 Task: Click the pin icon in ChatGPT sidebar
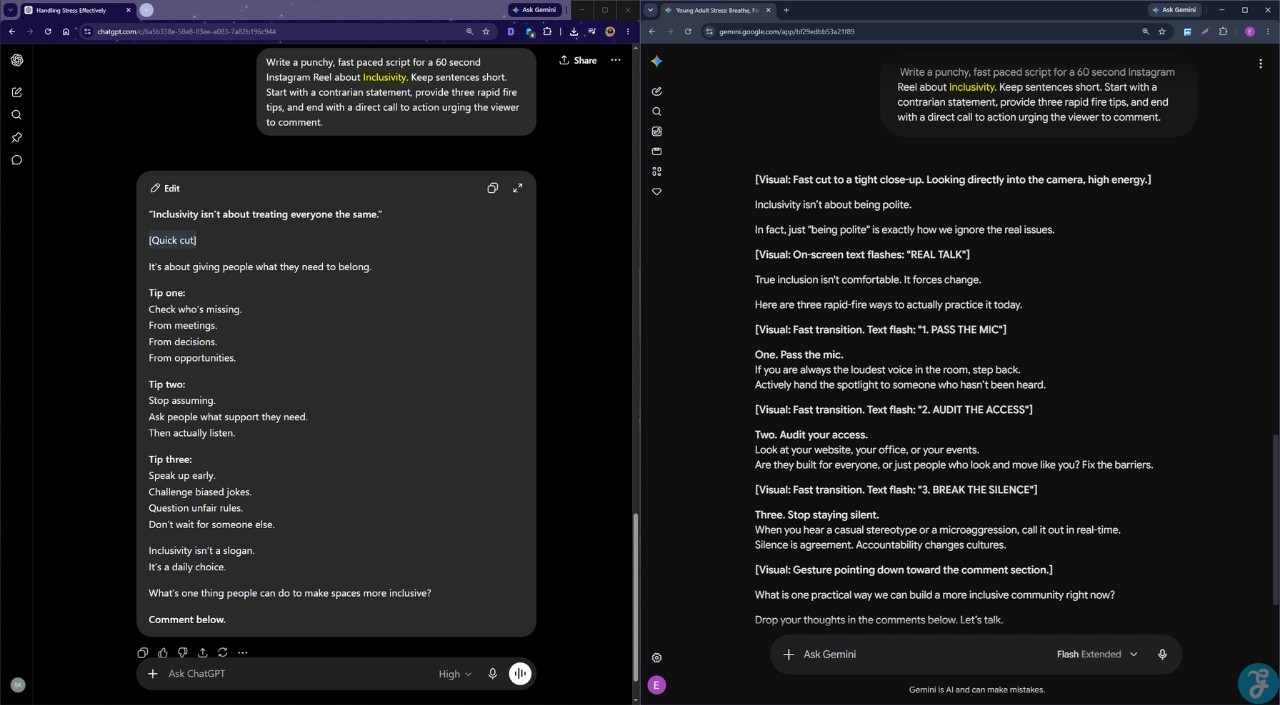[17, 137]
